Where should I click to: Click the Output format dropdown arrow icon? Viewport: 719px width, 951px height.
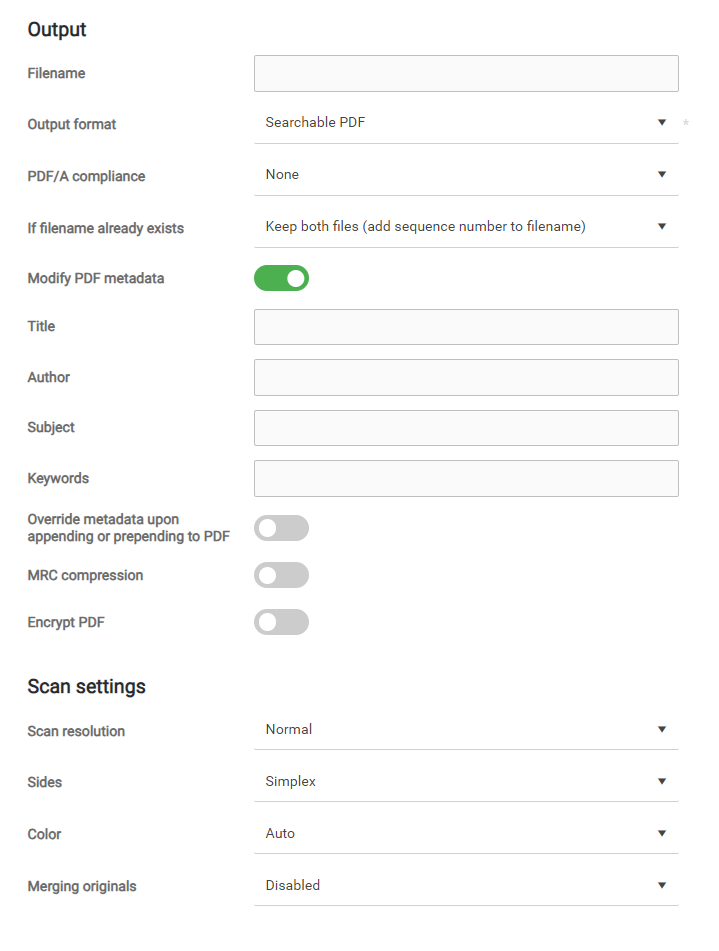click(662, 123)
